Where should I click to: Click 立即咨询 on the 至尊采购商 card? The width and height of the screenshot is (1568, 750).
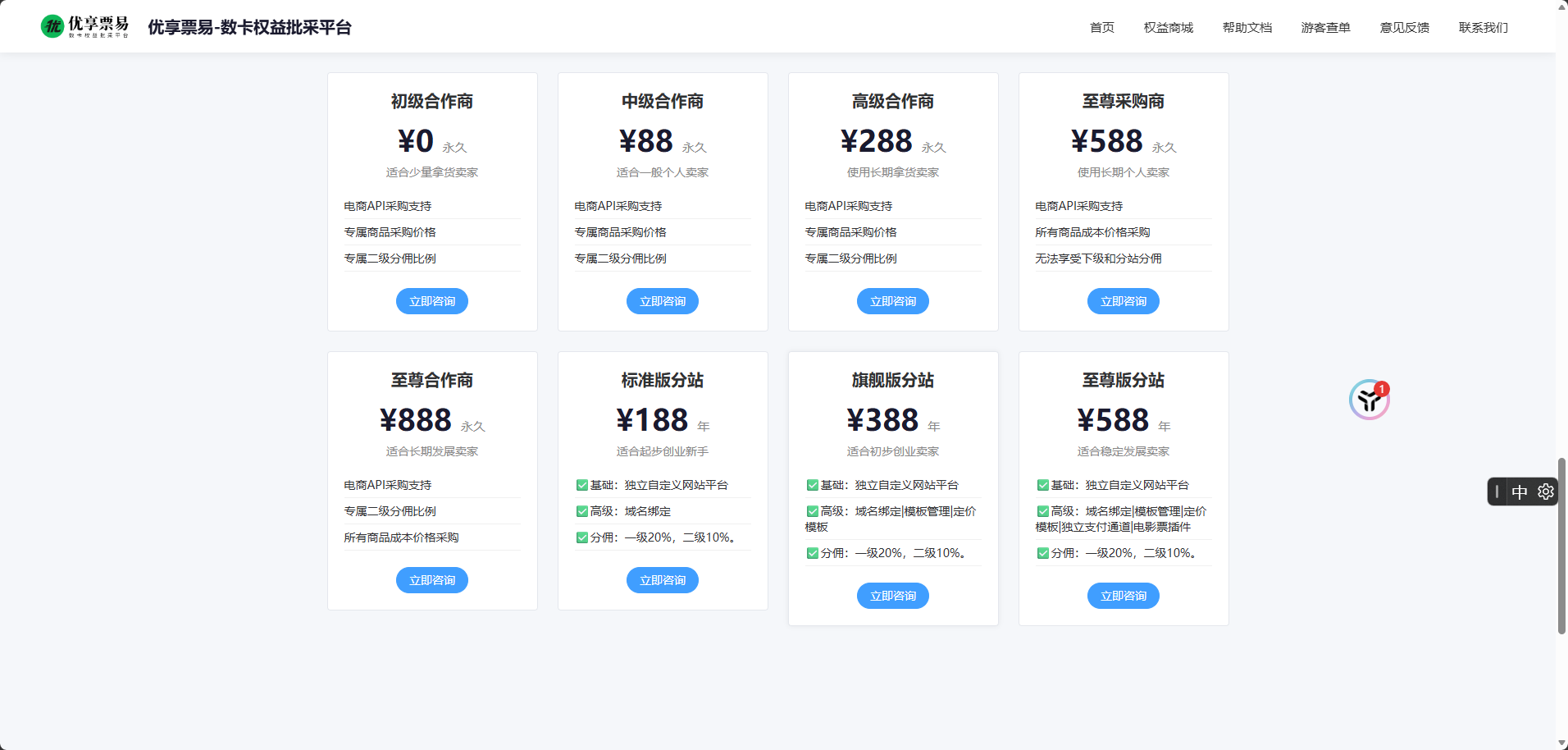pos(1124,301)
